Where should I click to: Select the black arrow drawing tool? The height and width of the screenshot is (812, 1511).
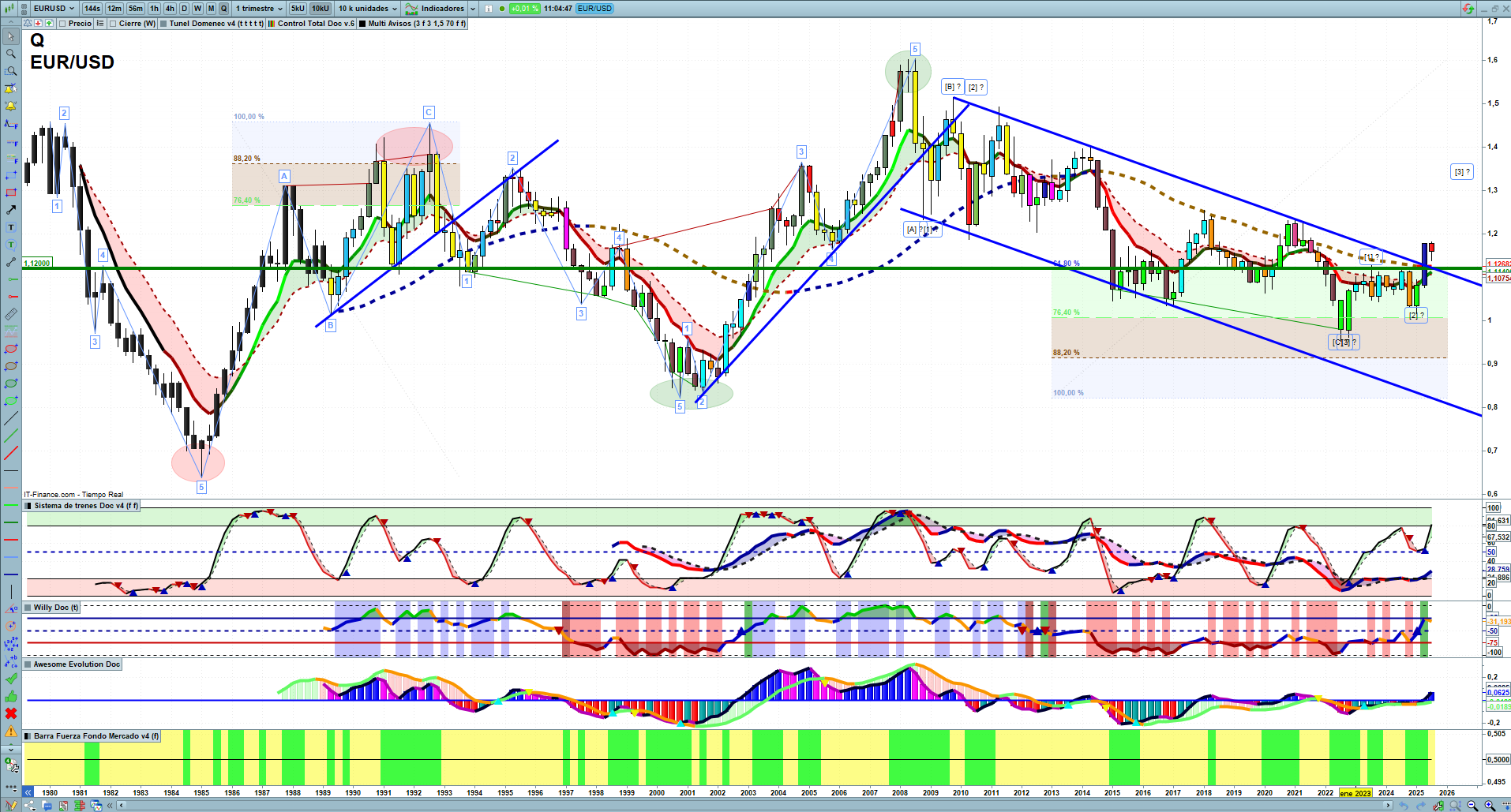[11, 210]
